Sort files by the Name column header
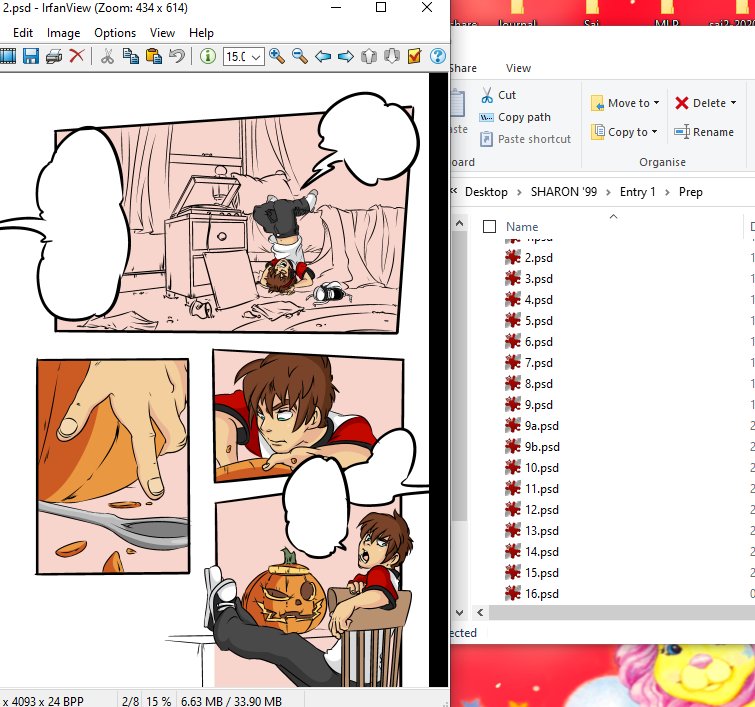This screenshot has width=755, height=707. [x=522, y=226]
